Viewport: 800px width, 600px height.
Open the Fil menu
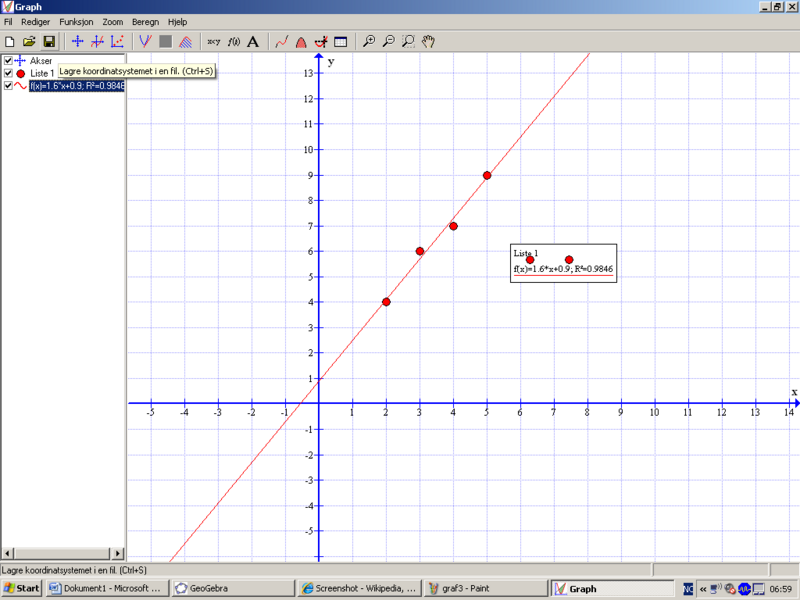[9, 21]
